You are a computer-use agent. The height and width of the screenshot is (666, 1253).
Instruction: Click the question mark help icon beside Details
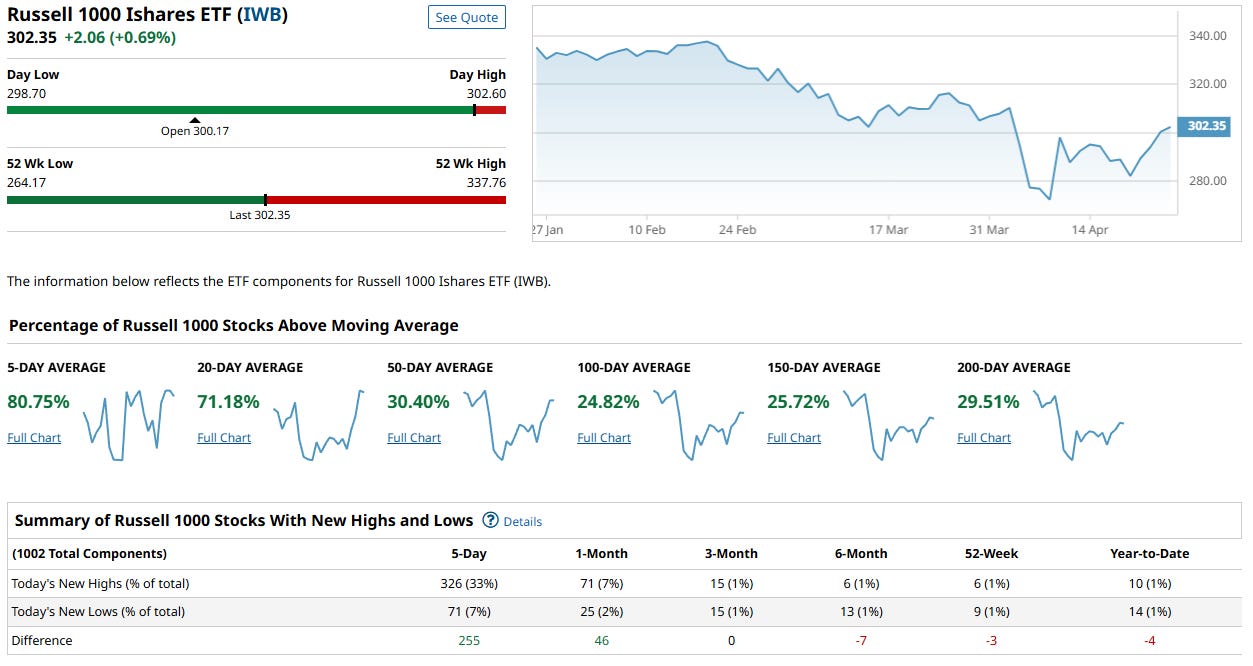point(490,520)
